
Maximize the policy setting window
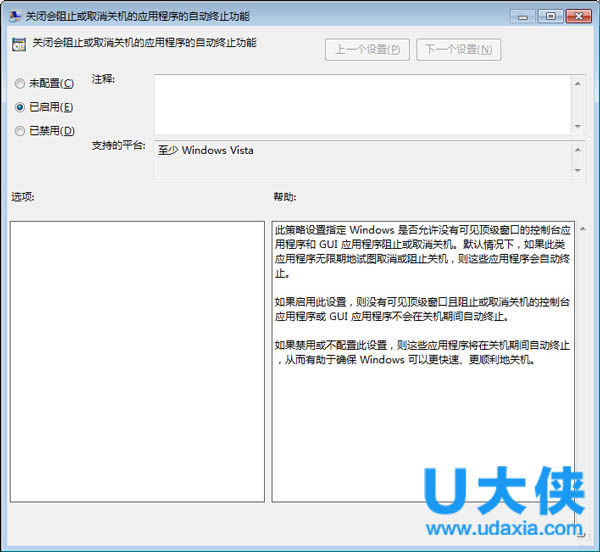pyautogui.click(x=549, y=16)
